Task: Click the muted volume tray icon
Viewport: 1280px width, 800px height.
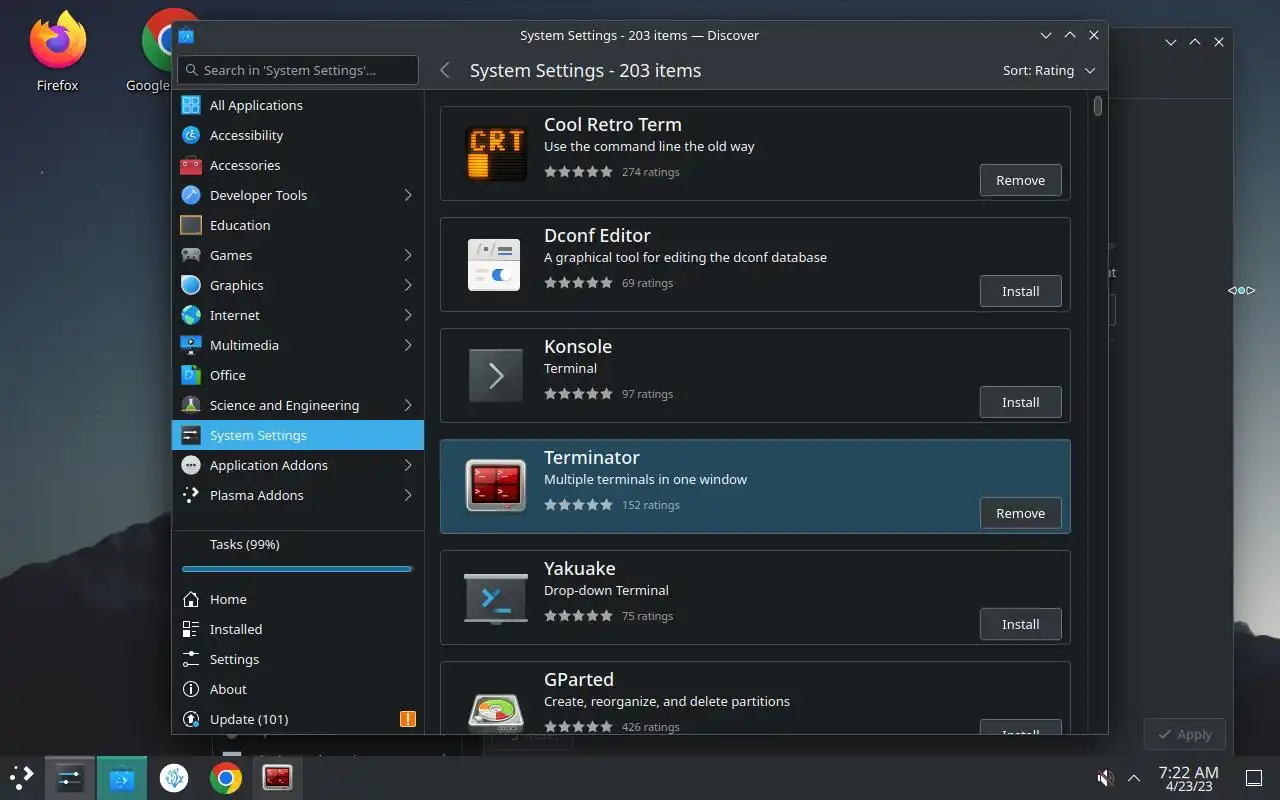Action: tap(1105, 778)
